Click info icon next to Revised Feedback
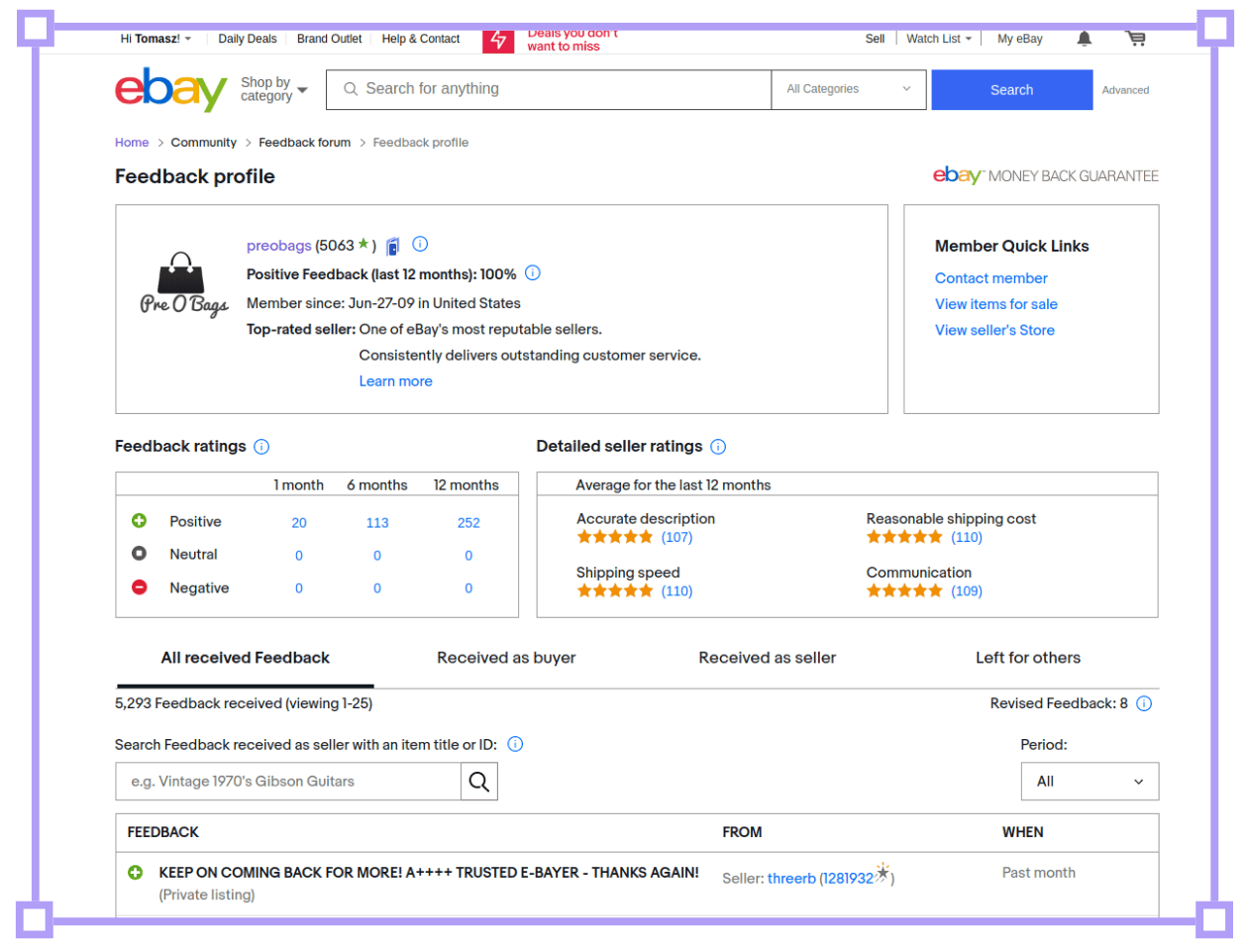This screenshot has width=1246, height=952. point(1144,703)
